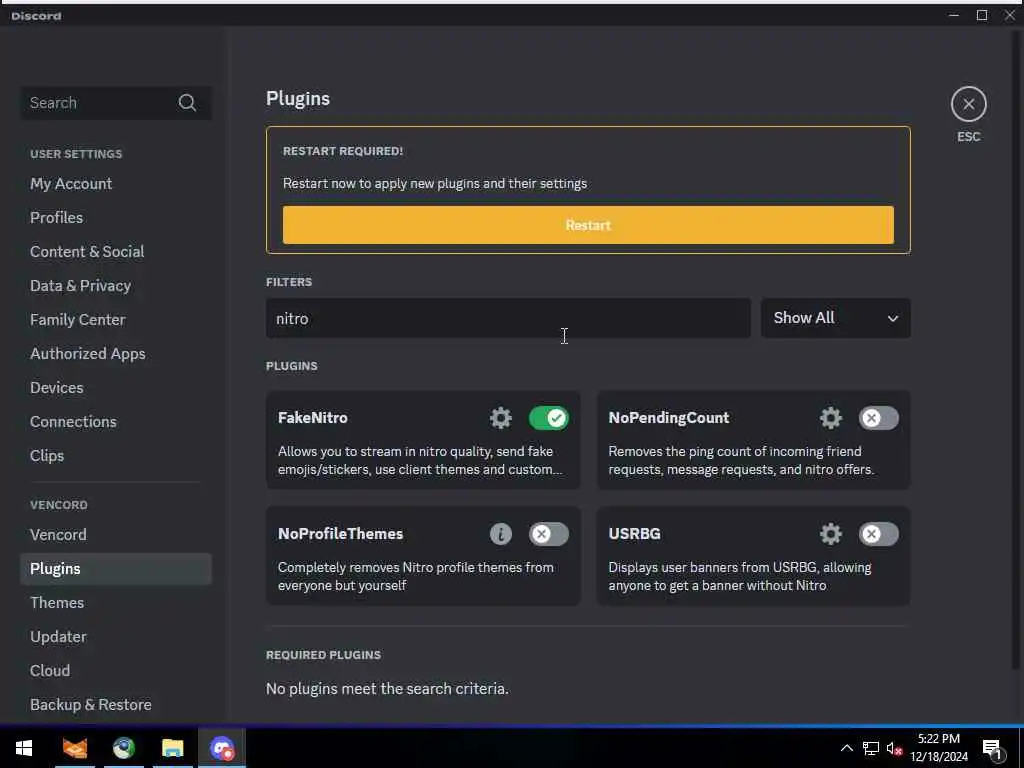The height and width of the screenshot is (768, 1024).
Task: Open the fox icon app in taskbar
Action: coord(74,748)
